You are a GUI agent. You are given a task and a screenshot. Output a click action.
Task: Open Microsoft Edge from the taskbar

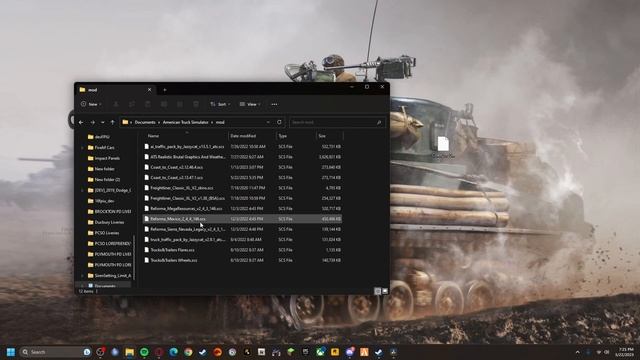[x=173, y=352]
